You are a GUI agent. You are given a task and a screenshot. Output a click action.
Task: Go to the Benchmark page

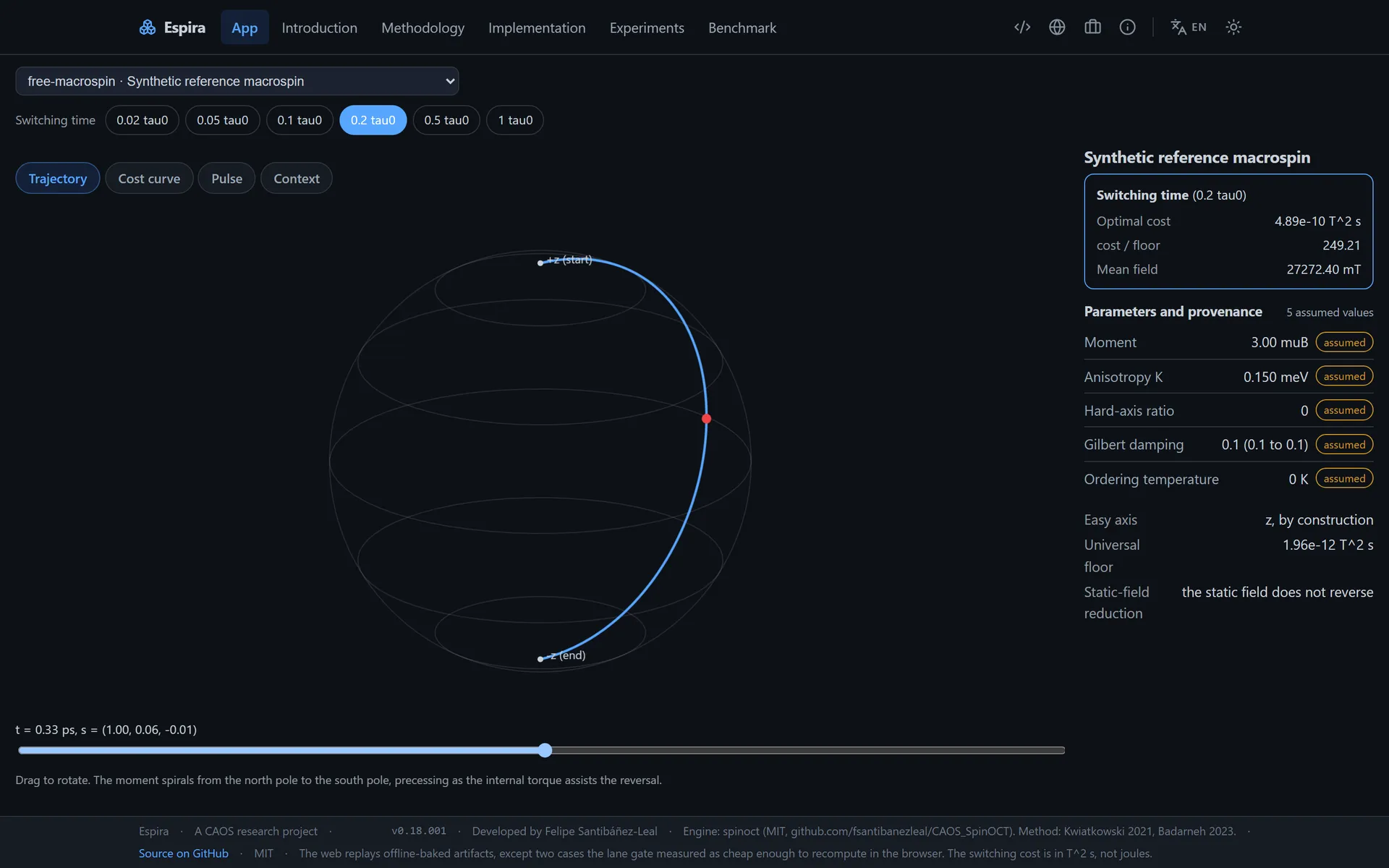[x=742, y=27]
